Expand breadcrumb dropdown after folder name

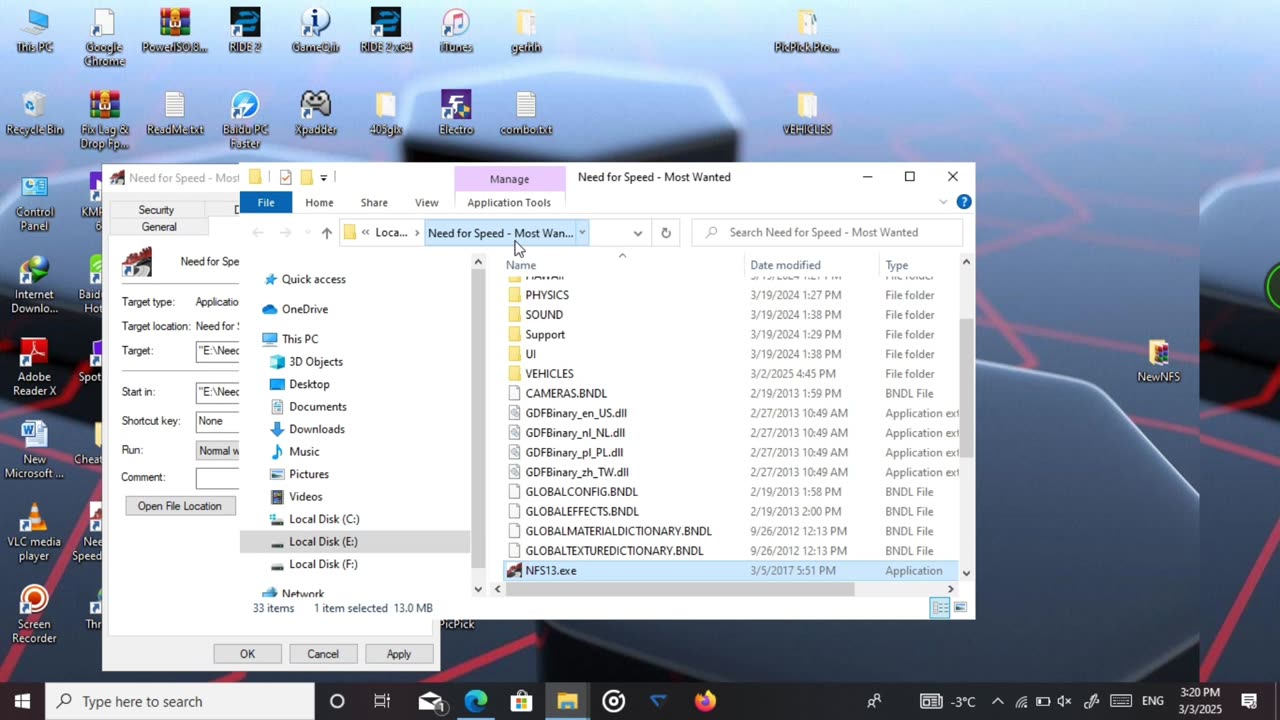coord(581,233)
